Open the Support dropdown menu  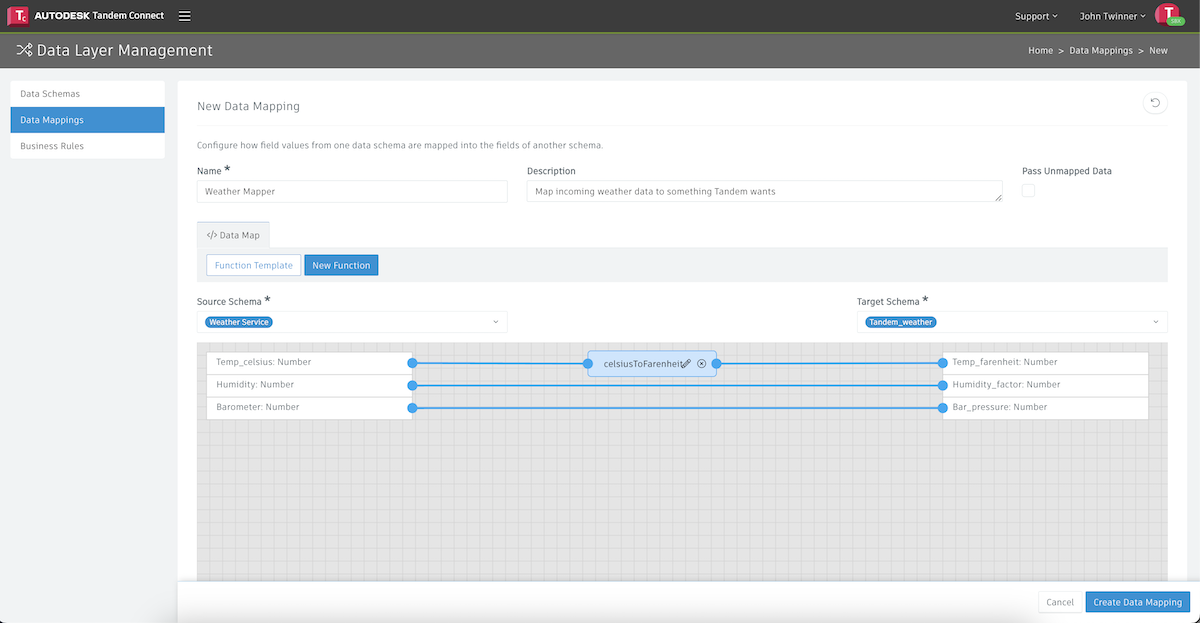1036,16
